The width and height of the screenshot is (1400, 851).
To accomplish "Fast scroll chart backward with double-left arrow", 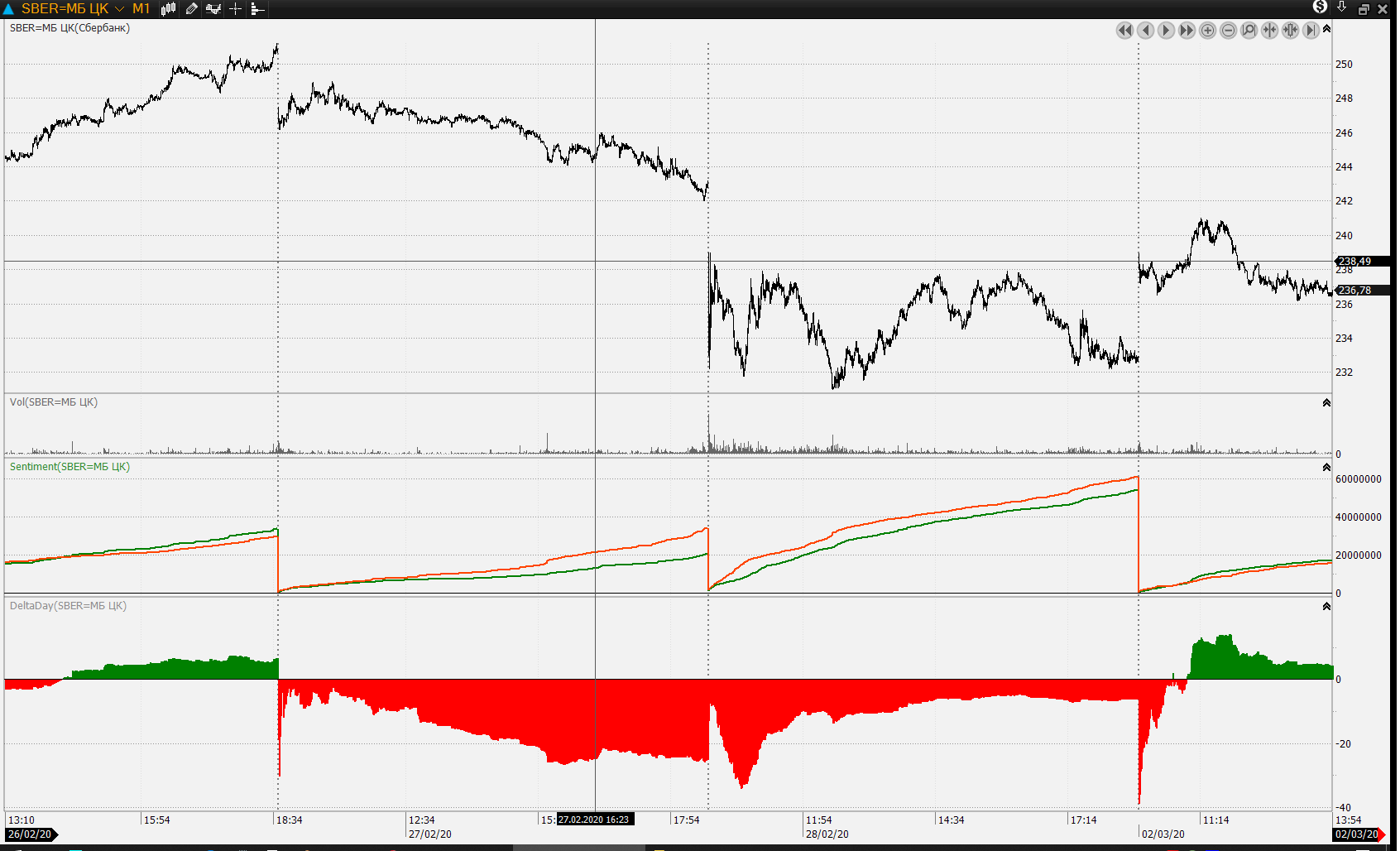I will tap(1124, 31).
